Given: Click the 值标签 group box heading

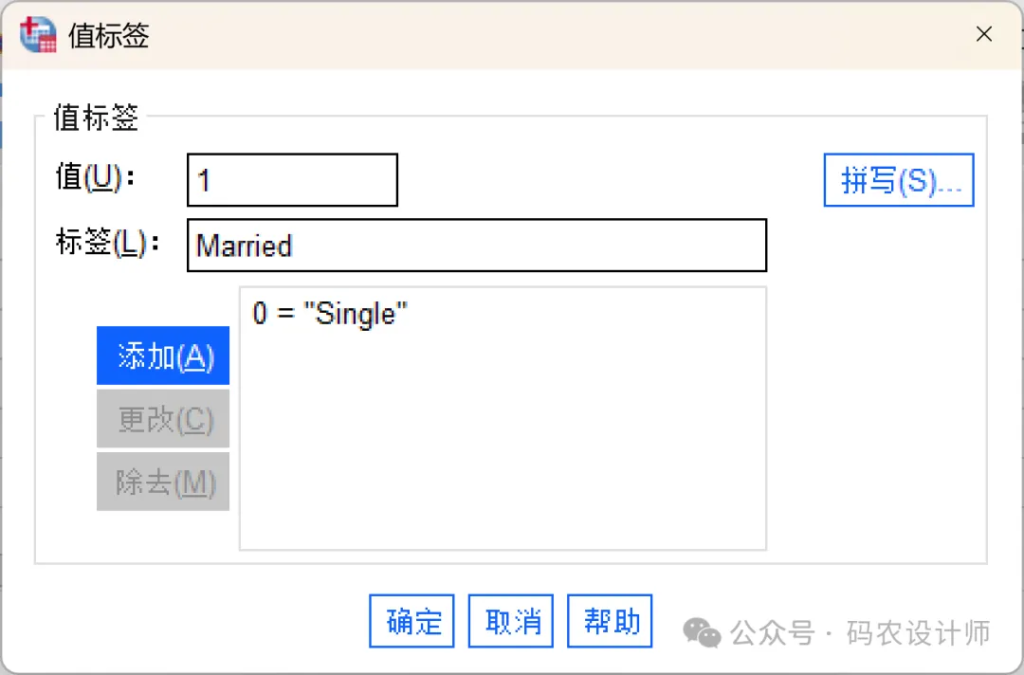Looking at the screenshot, I should tap(96, 117).
